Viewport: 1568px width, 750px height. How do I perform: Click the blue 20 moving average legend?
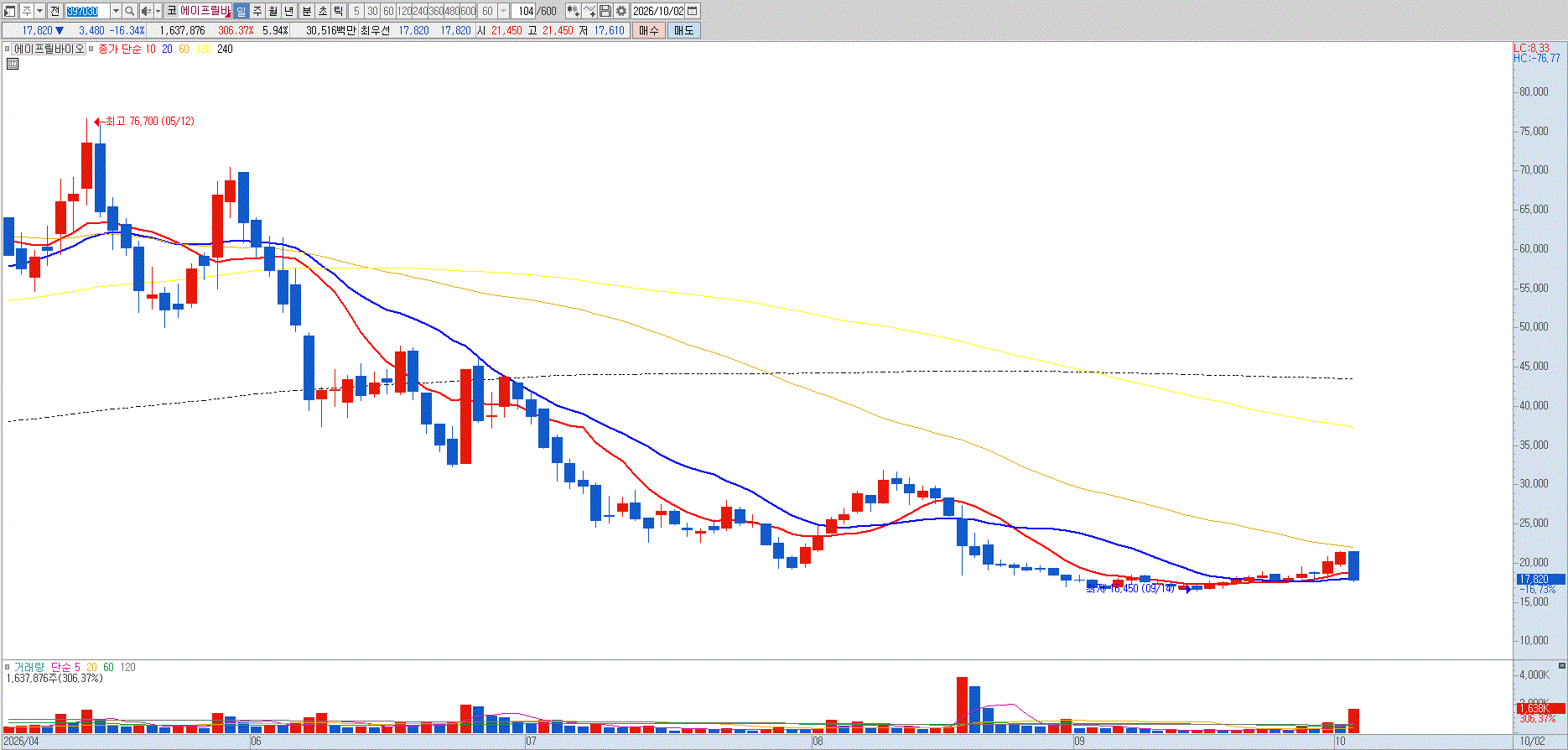click(x=167, y=49)
